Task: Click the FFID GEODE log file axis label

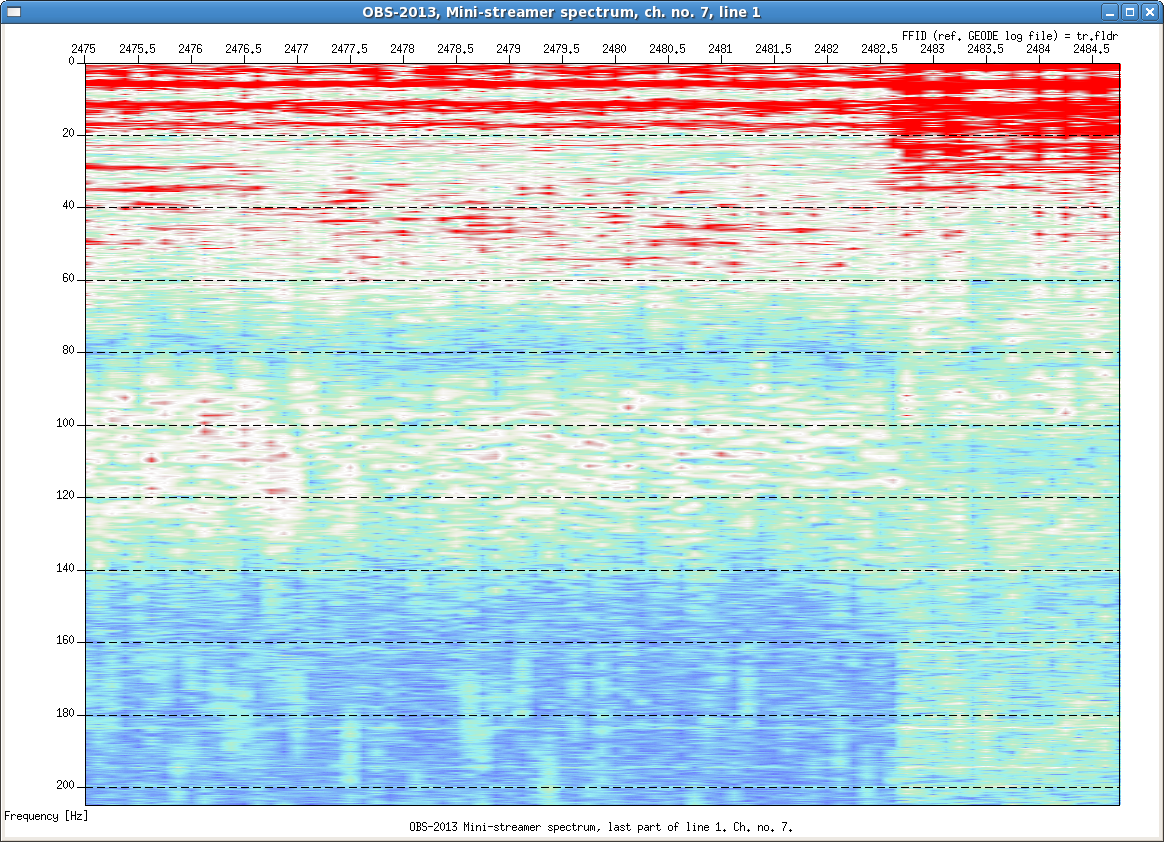Action: 1010,35
